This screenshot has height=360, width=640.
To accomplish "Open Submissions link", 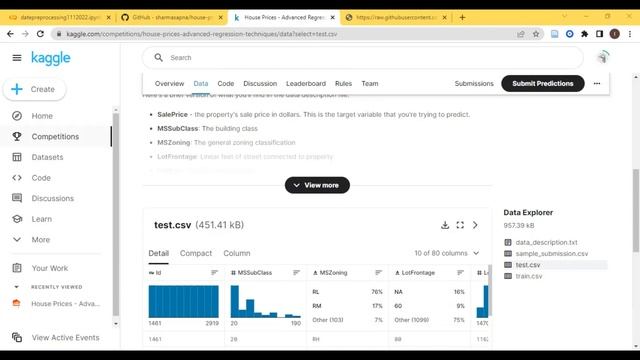I will coord(474,83).
